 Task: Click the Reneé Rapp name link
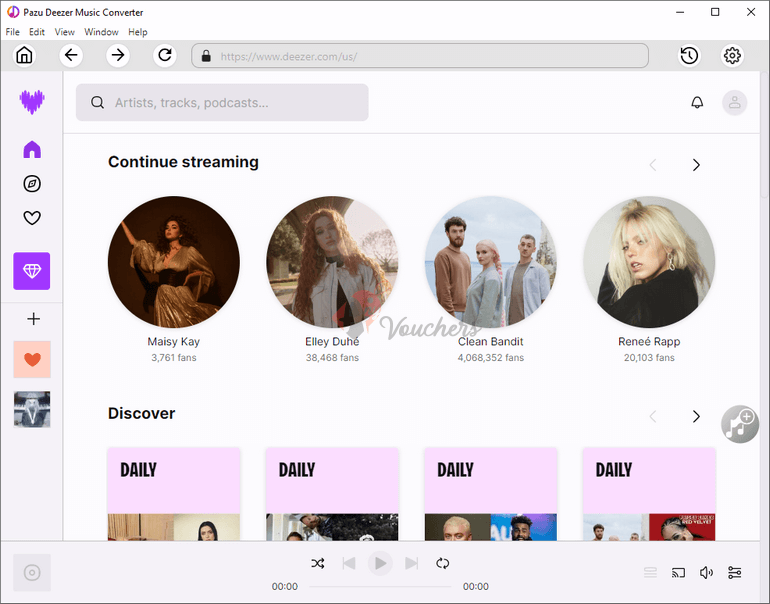[649, 342]
